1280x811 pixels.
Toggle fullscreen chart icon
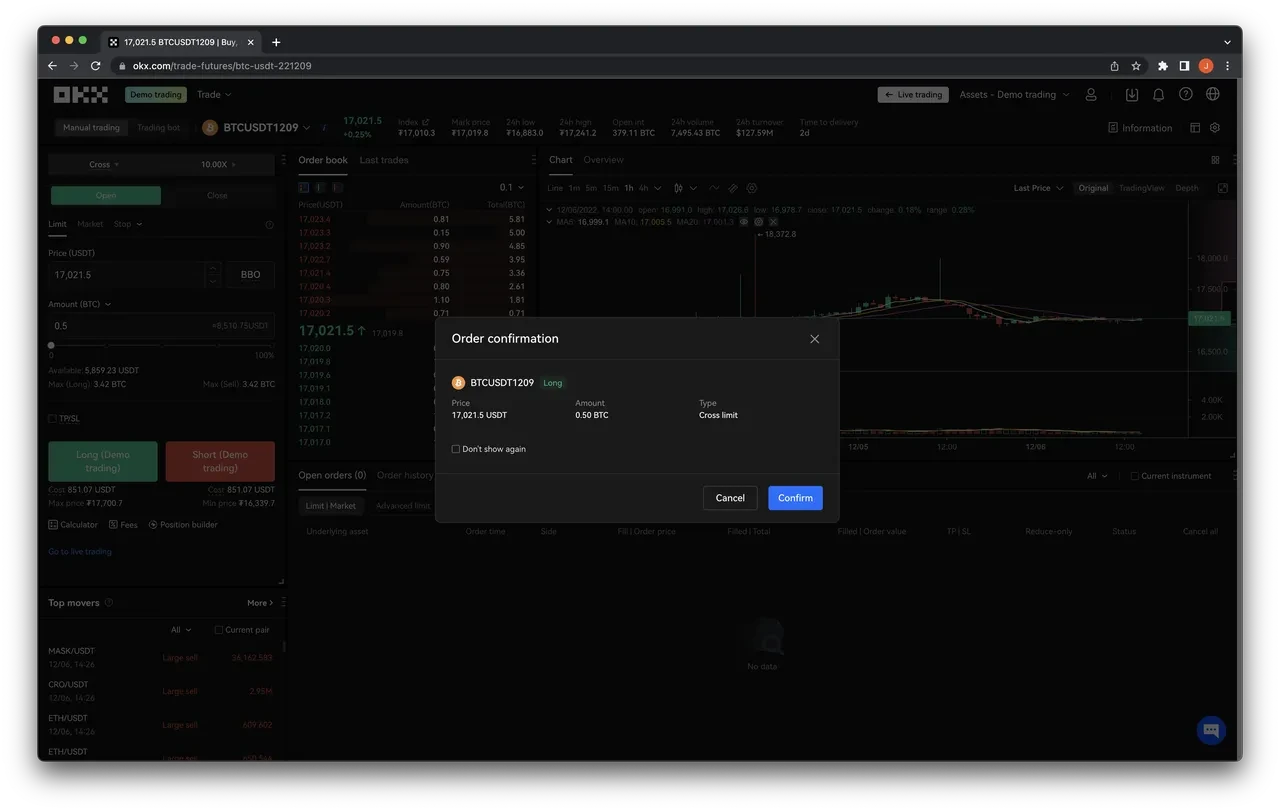[1222, 188]
